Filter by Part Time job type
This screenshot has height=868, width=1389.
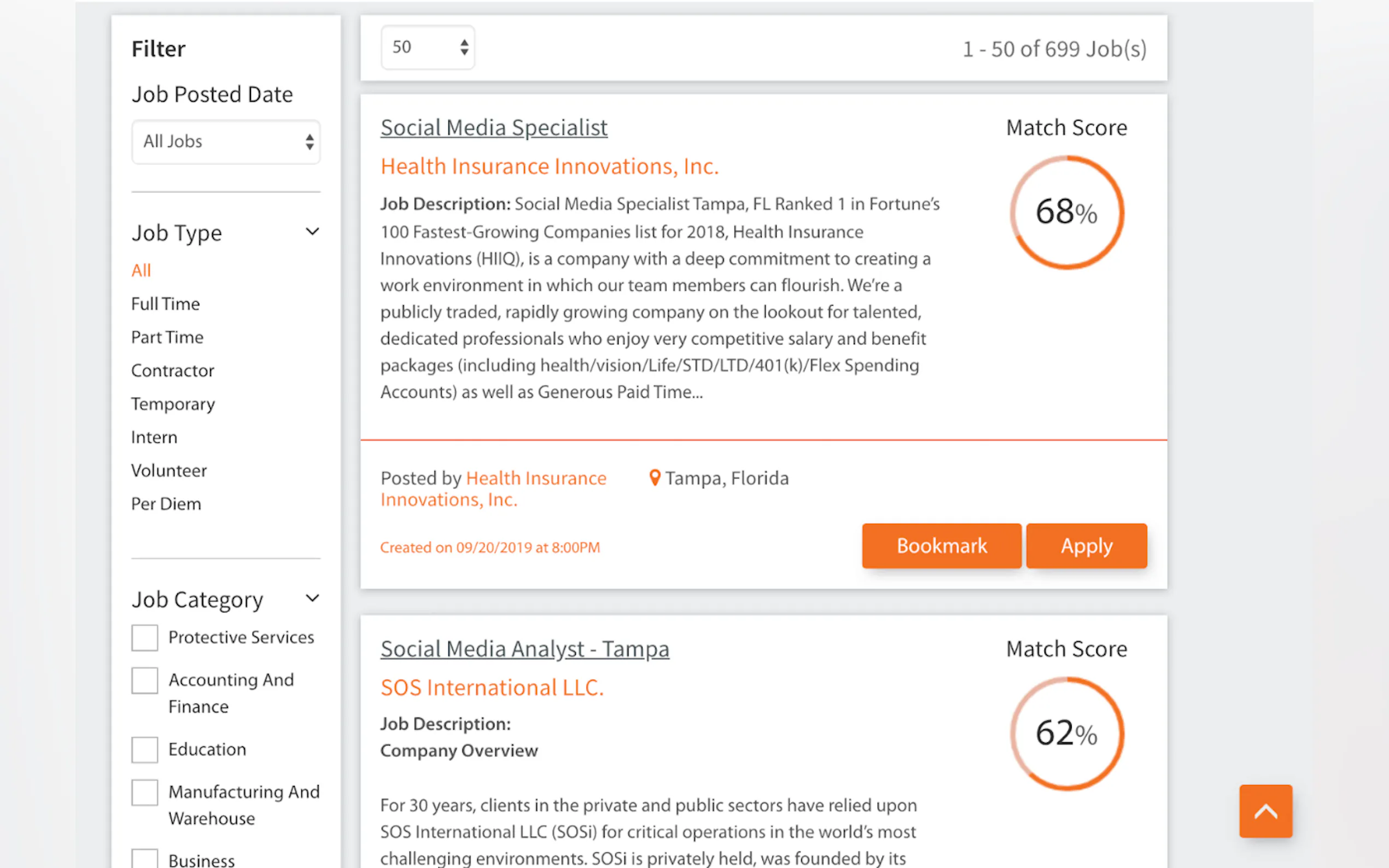click(167, 337)
